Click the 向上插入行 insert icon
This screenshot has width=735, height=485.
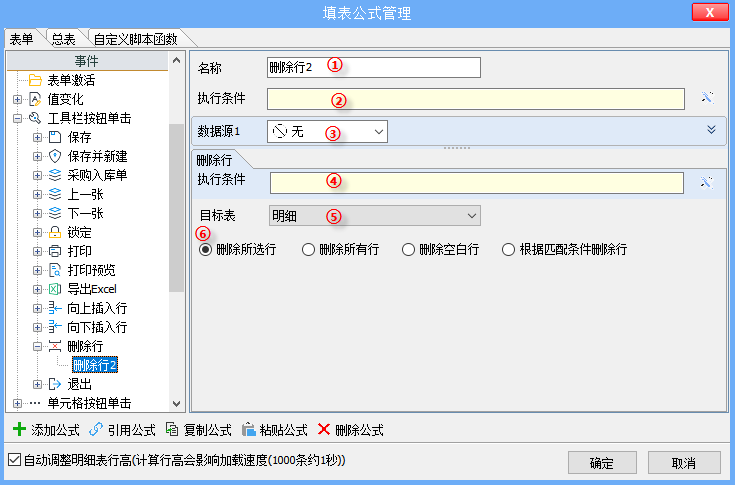pyautogui.click(x=55, y=308)
